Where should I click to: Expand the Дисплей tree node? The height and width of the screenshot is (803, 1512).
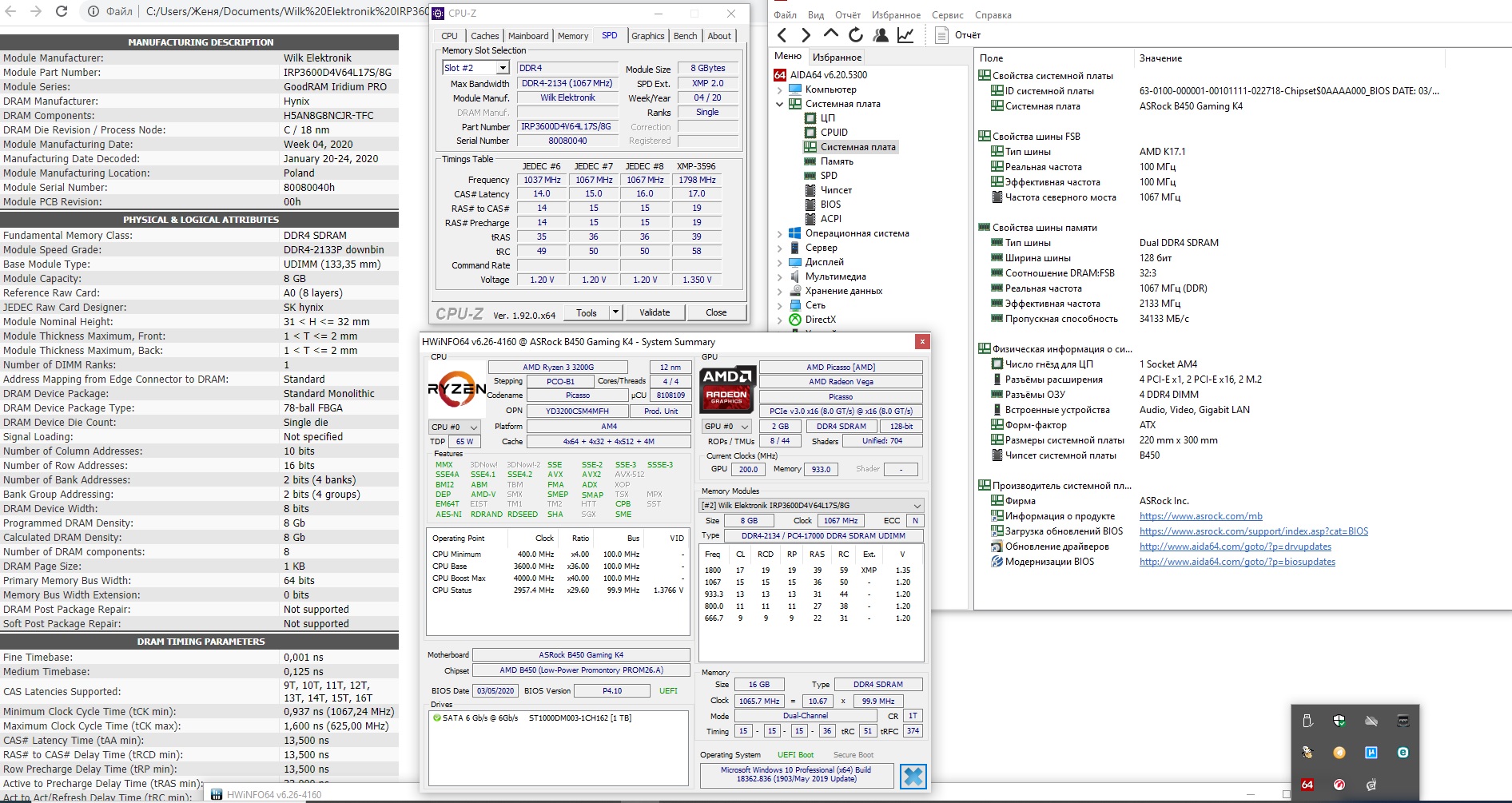point(779,262)
